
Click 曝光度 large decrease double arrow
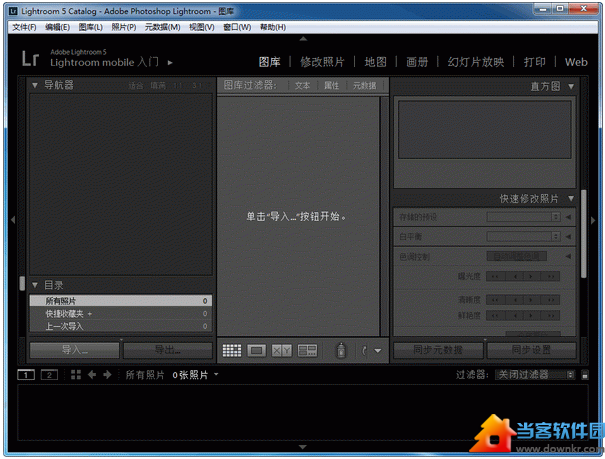[x=495, y=276]
